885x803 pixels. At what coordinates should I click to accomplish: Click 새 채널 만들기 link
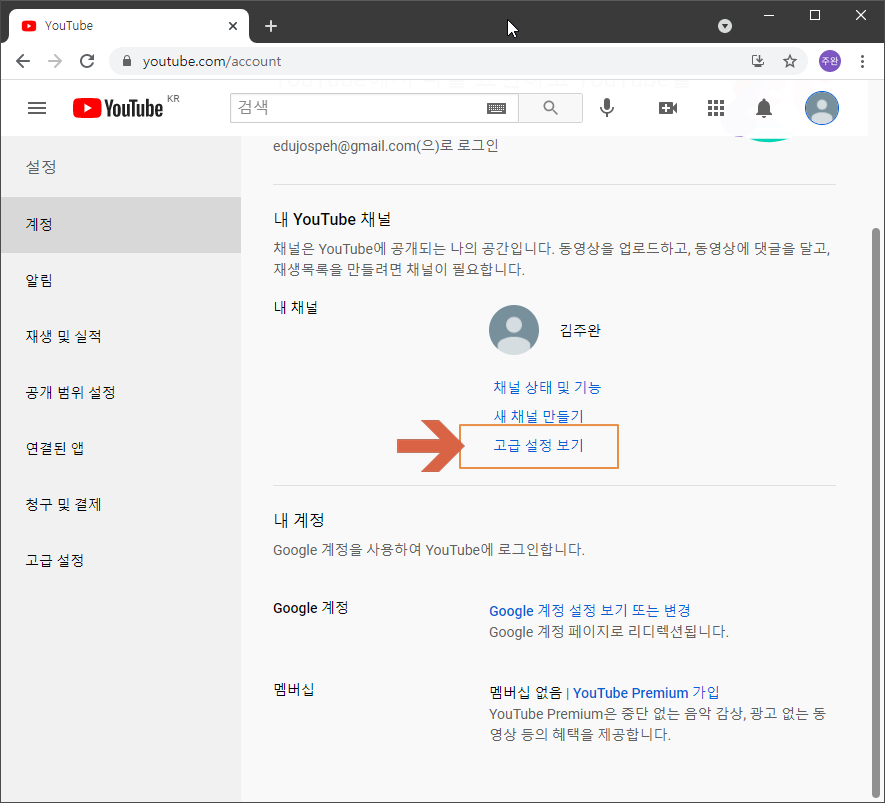click(538, 416)
